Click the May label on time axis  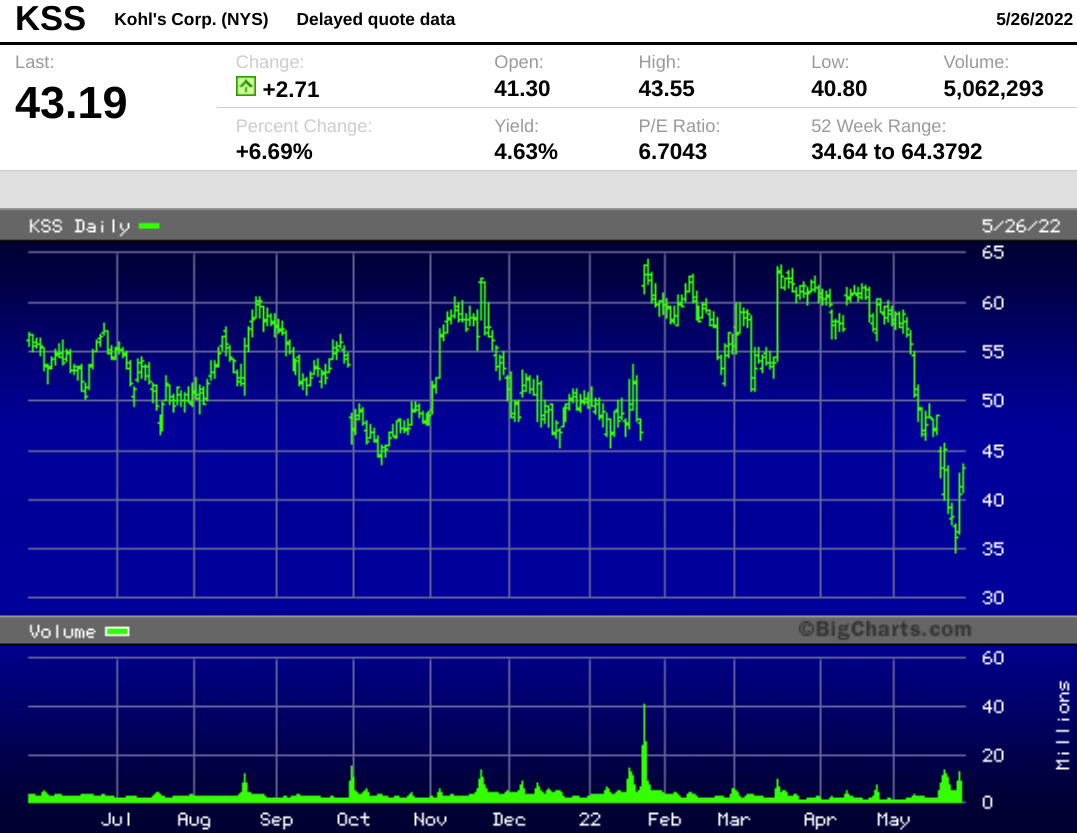click(893, 819)
